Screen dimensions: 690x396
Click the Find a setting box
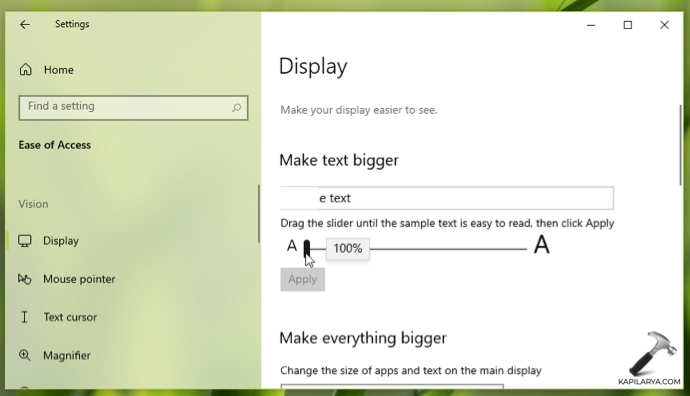pos(133,108)
